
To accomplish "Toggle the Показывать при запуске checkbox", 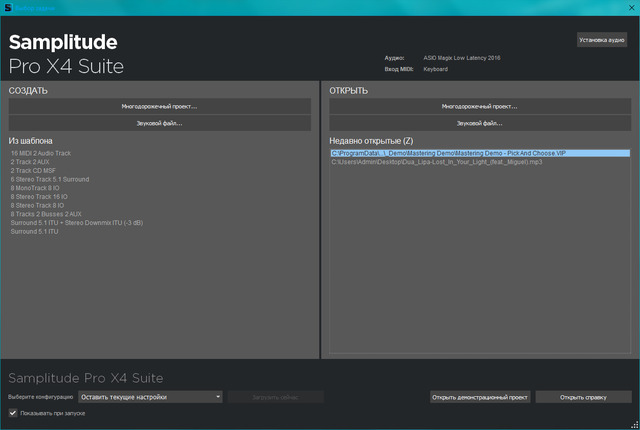I will [13, 413].
